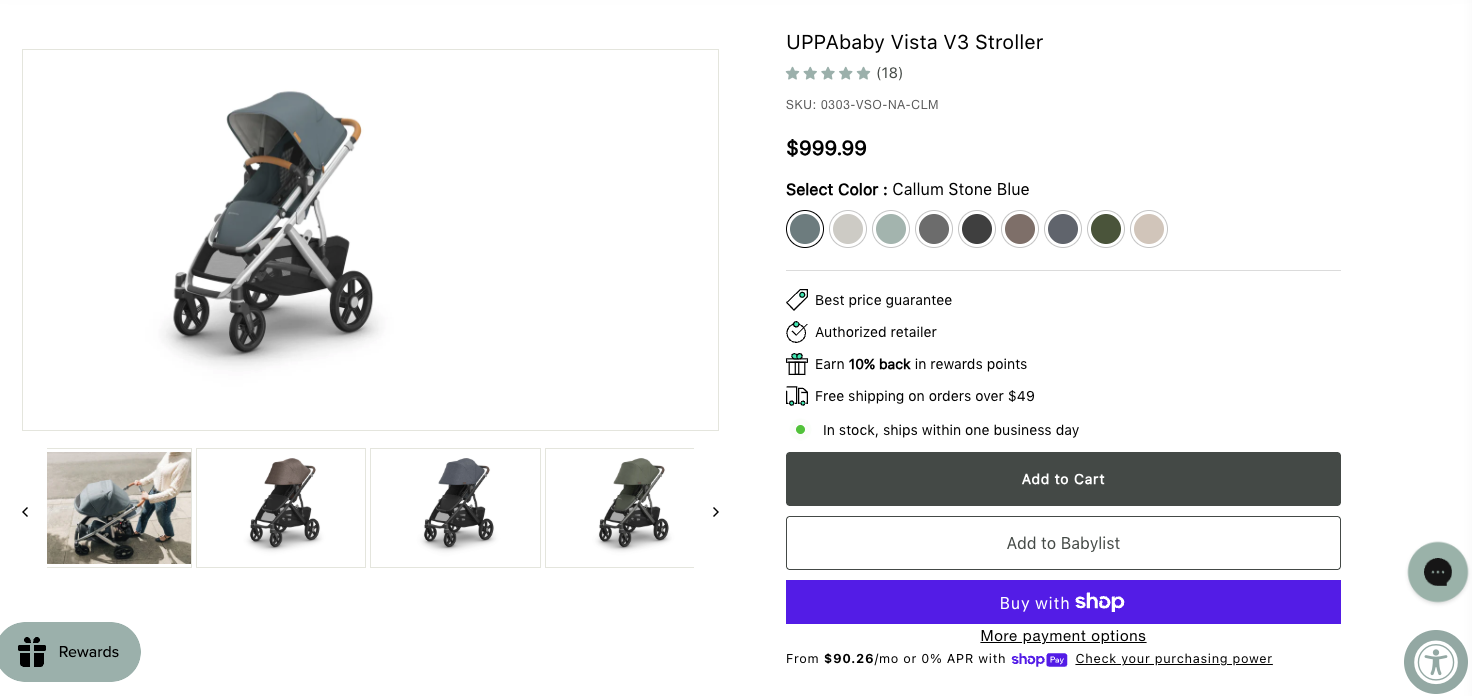This screenshot has height=696, width=1472.
Task: Pick the brown taupe color swatch
Action: pyautogui.click(x=1020, y=229)
